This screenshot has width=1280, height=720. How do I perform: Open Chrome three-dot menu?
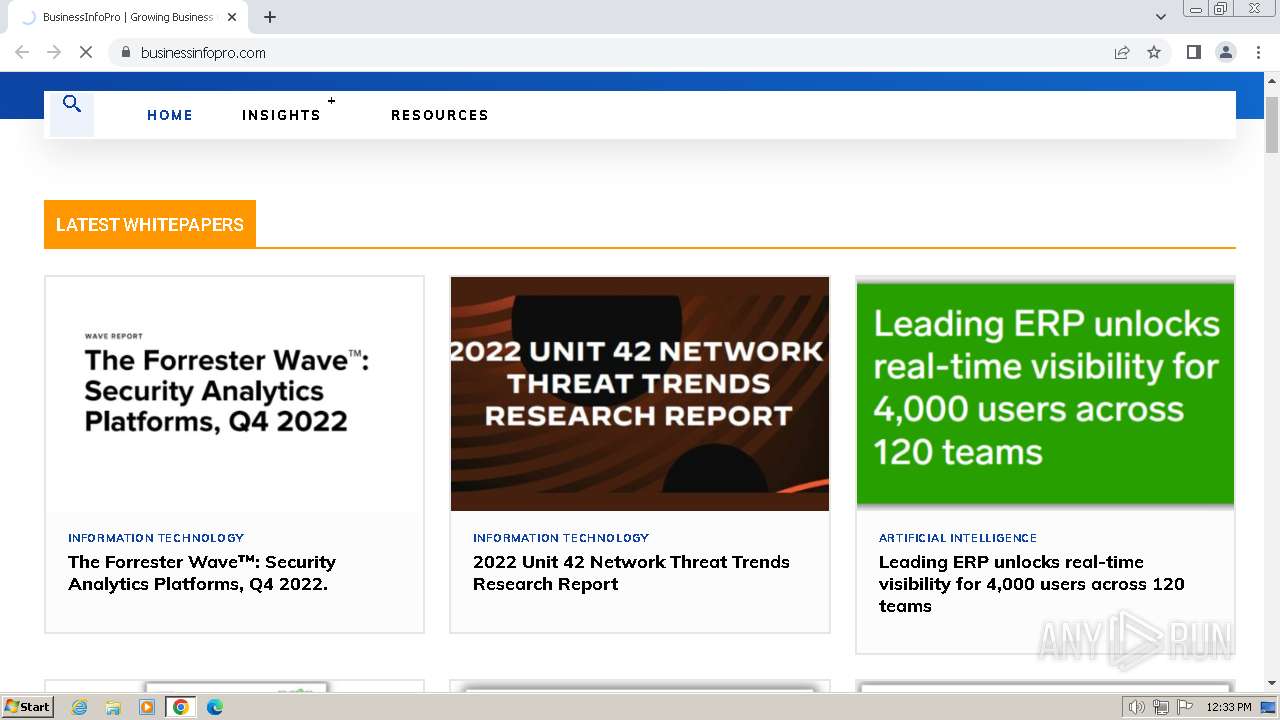click(x=1257, y=52)
